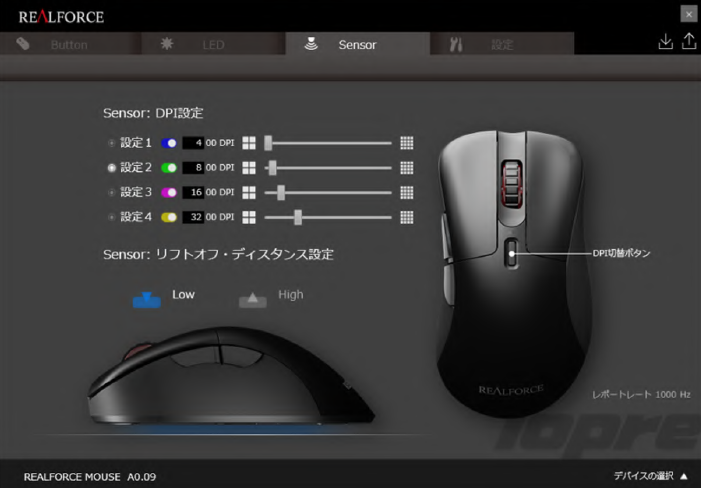
Task: Click the 設定 4 DPI value field
Action: (193, 217)
